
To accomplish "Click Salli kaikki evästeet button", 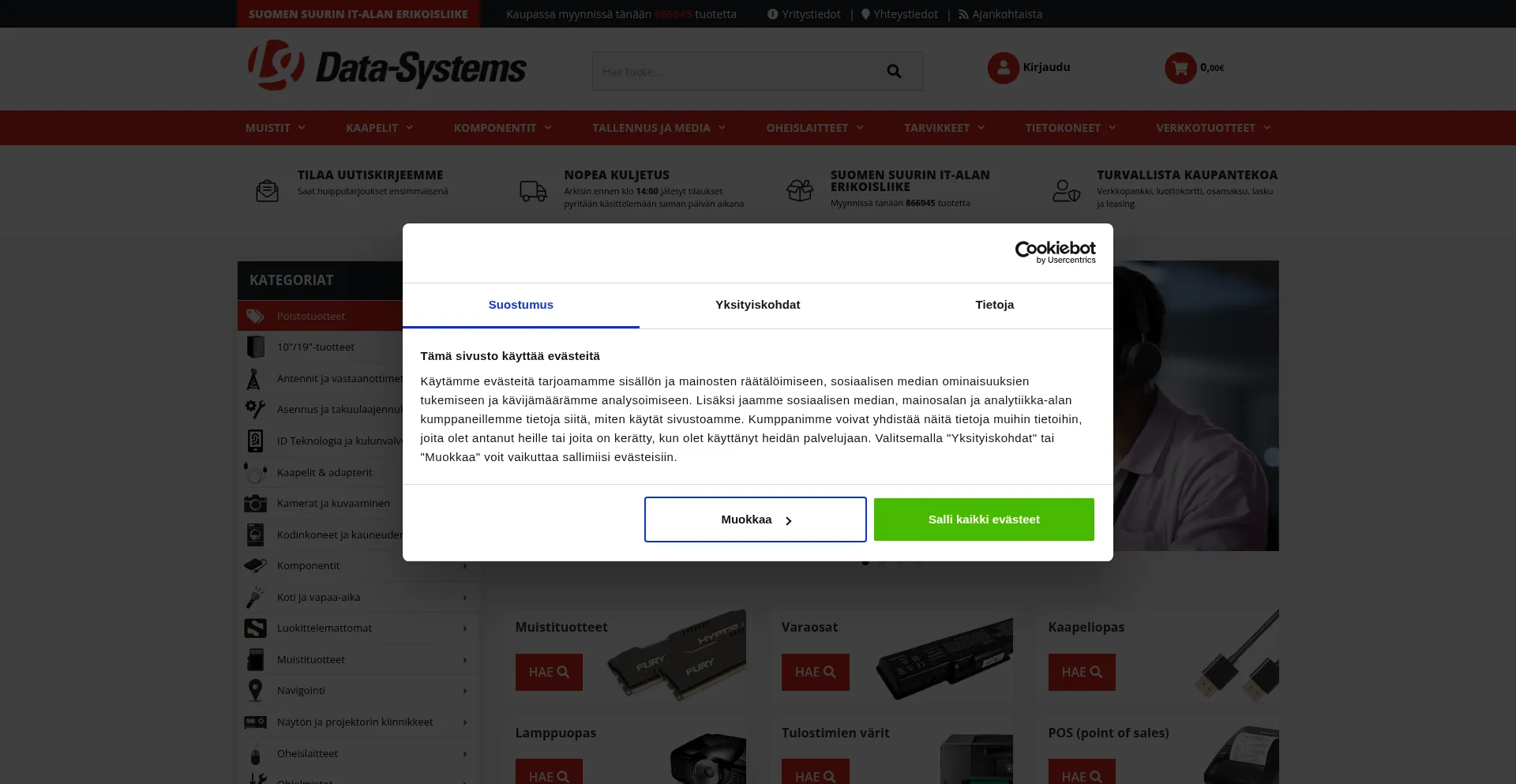I will tap(984, 520).
